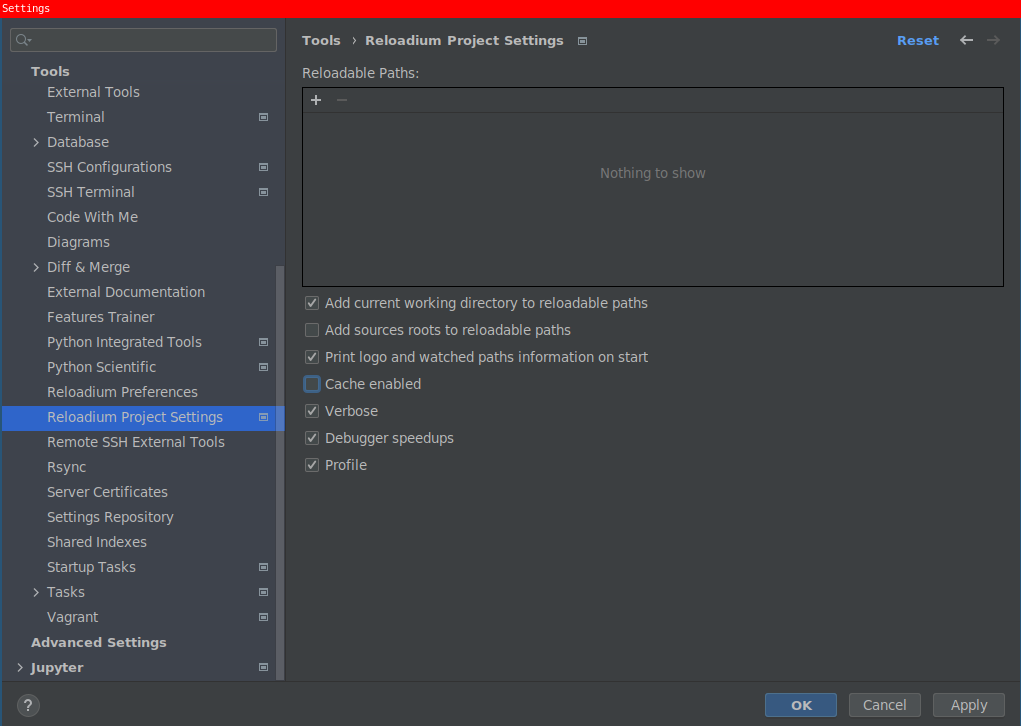
Task: Uncheck the Profile checkbox
Action: (312, 466)
